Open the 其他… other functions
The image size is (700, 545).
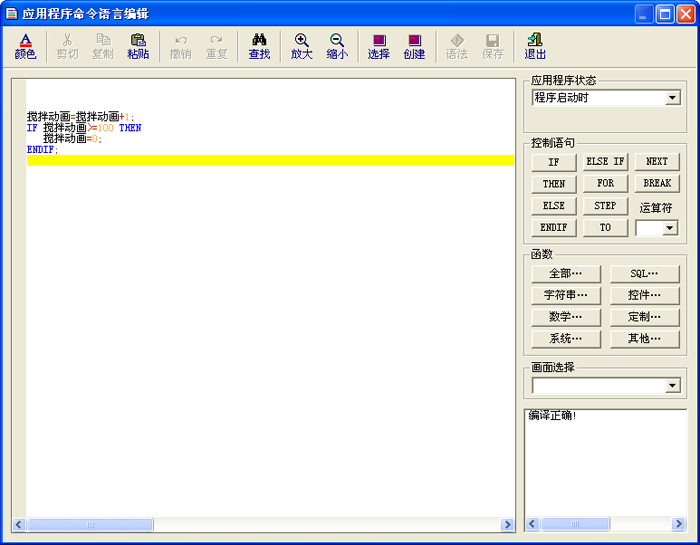[x=645, y=339]
